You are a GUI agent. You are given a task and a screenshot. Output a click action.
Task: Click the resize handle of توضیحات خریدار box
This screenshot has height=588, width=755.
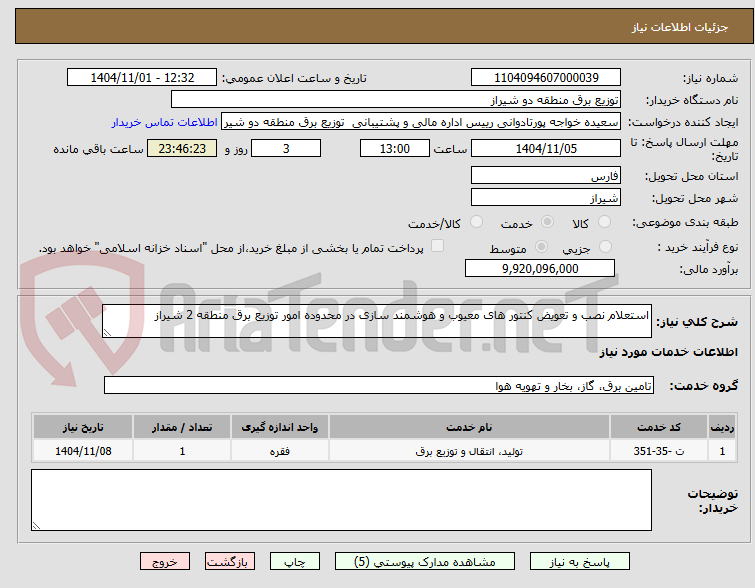click(37, 526)
